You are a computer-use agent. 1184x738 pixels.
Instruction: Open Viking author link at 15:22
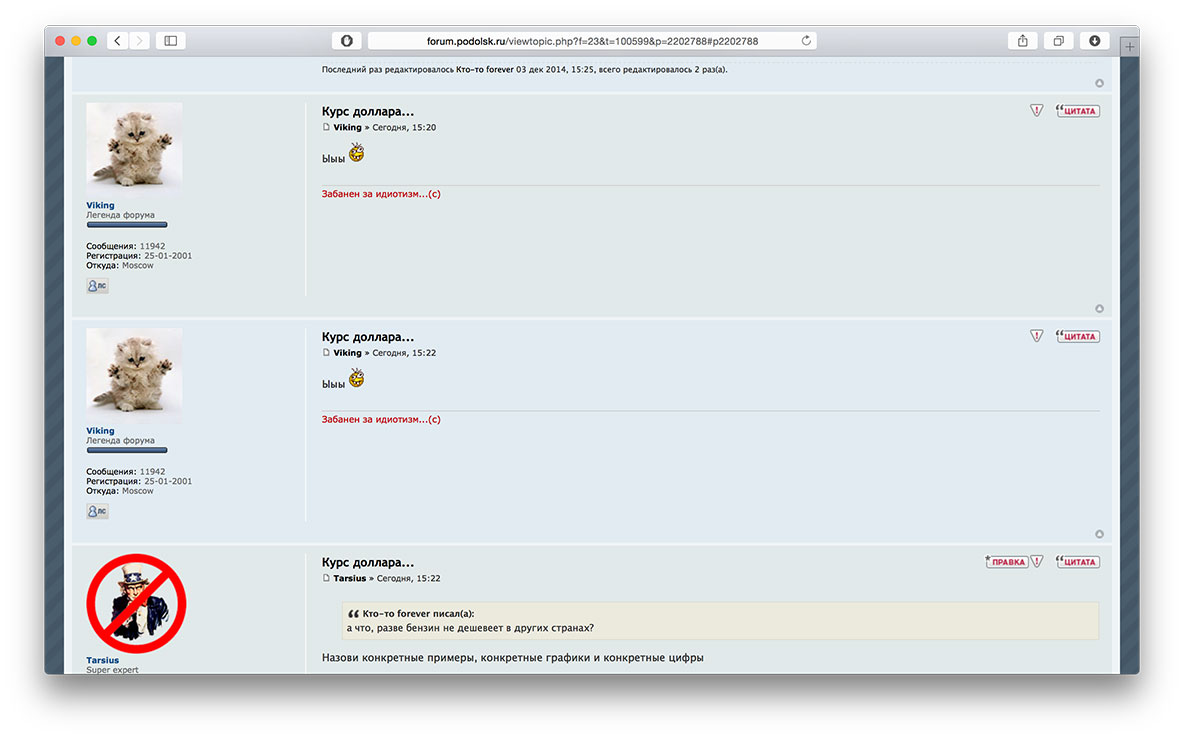[x=347, y=353]
